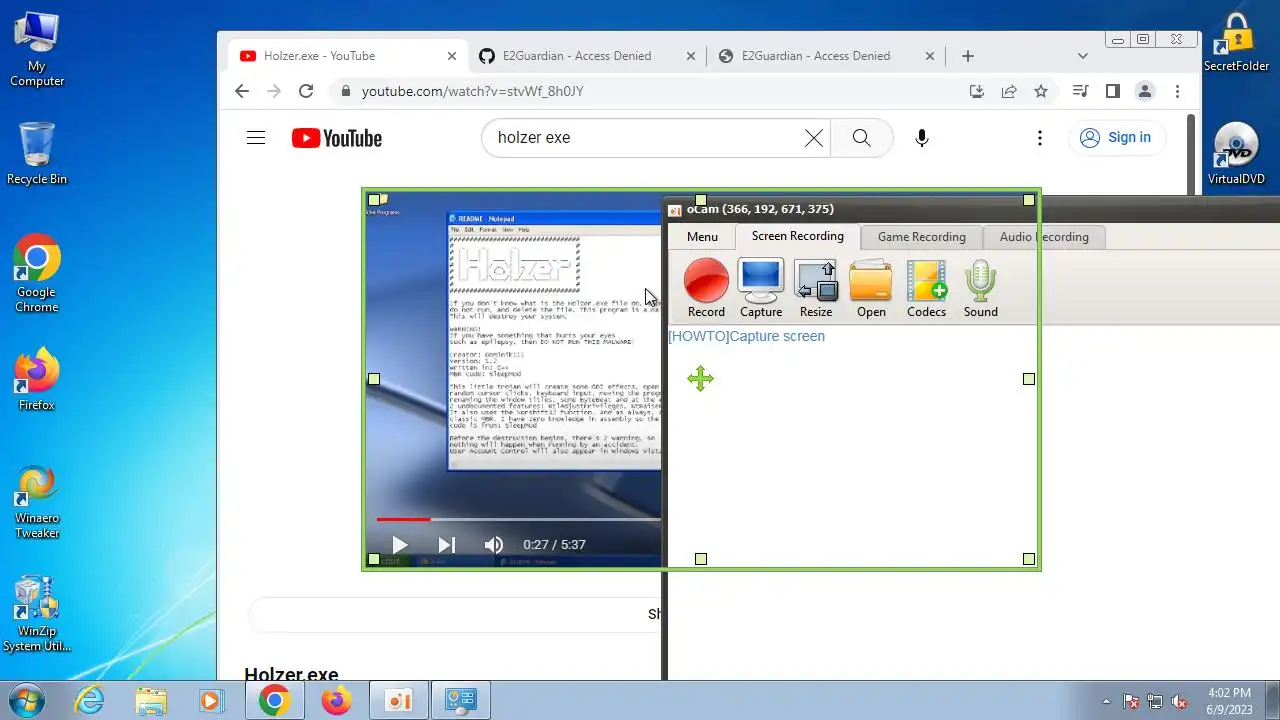Select the Firefox desktop shortcut
Image resolution: width=1280 pixels, height=720 pixels.
click(x=37, y=380)
